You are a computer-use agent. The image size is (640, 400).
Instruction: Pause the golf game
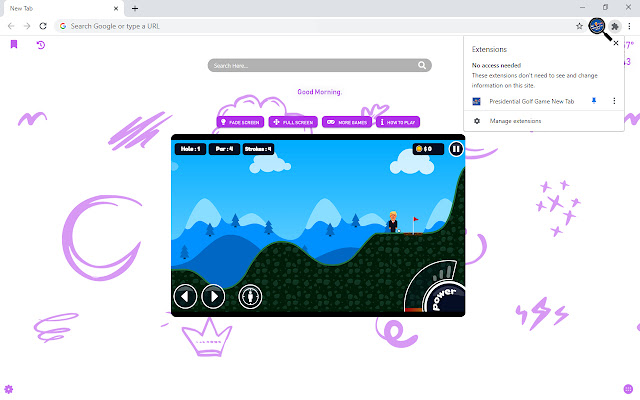click(x=456, y=149)
